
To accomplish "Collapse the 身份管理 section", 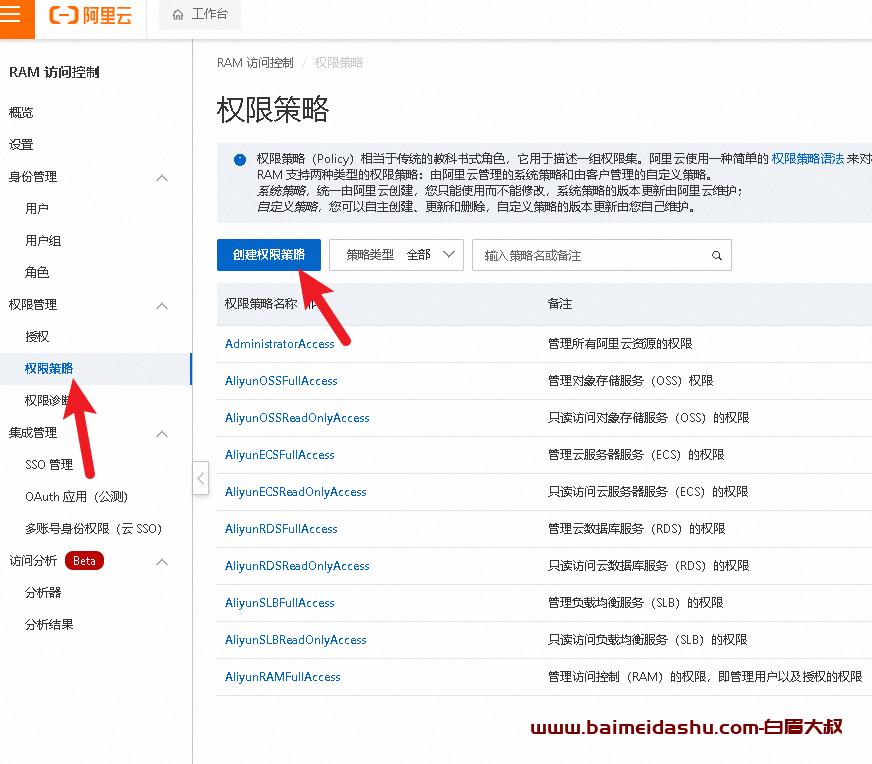I will 162,177.
